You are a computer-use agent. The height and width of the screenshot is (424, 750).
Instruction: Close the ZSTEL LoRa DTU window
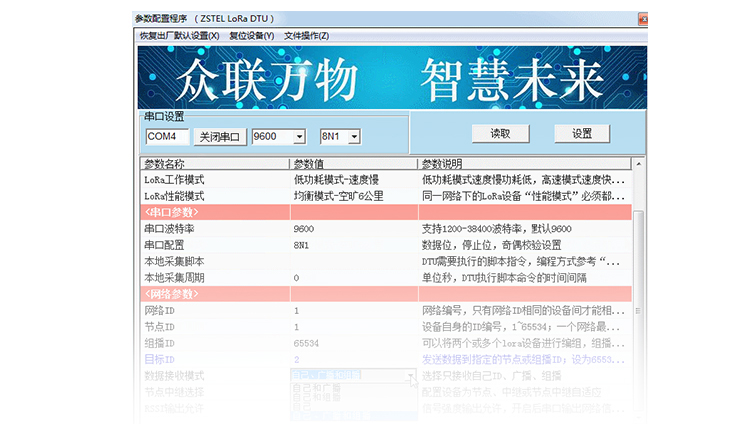(x=643, y=19)
